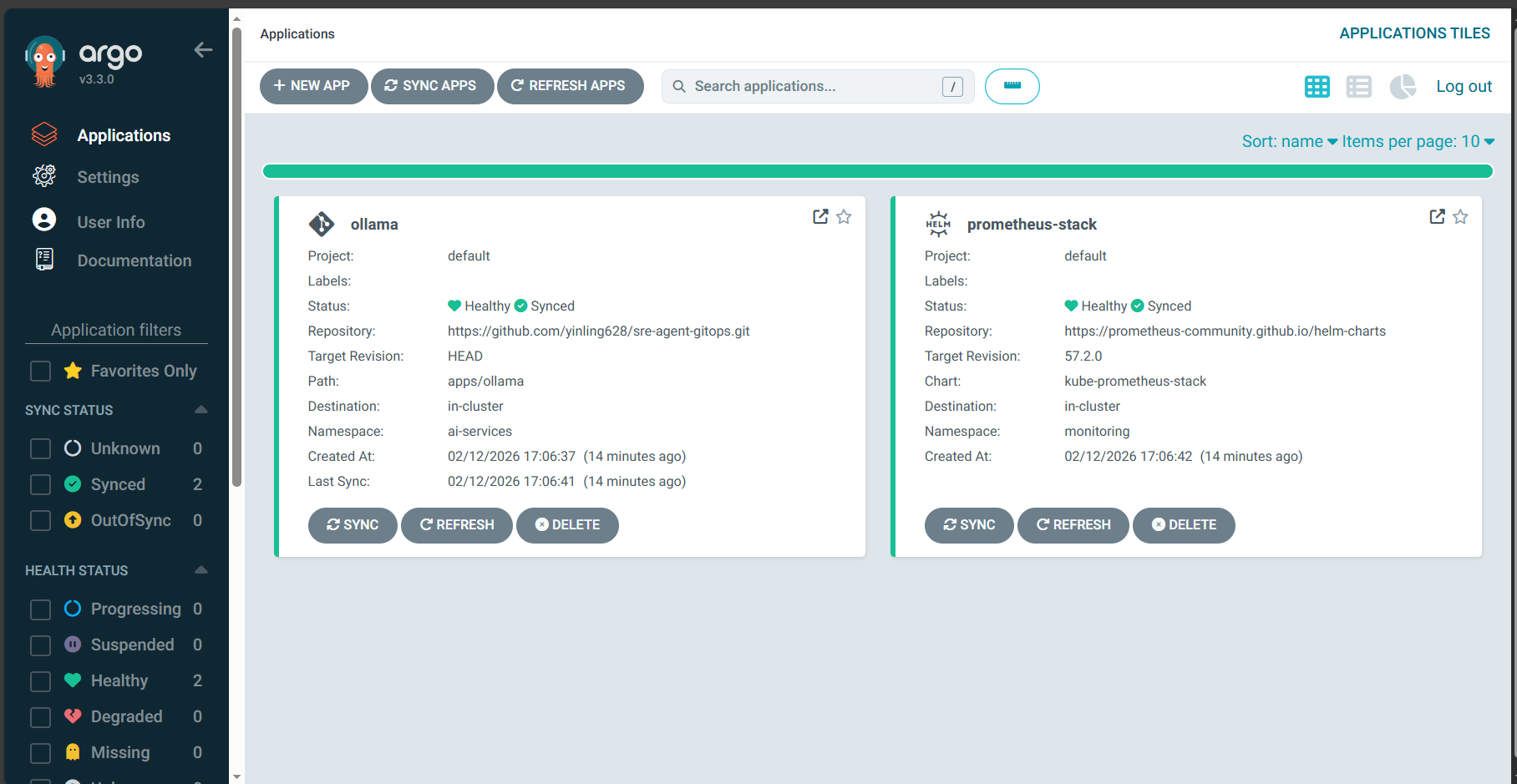The height and width of the screenshot is (784, 1517).
Task: Click the ollama git source icon
Action: pos(322,224)
